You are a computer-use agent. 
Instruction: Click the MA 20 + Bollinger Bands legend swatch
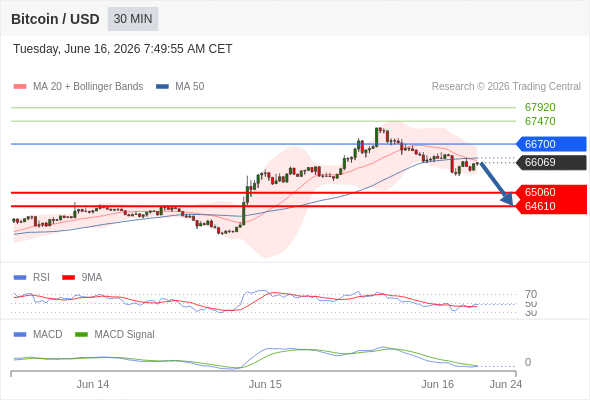pos(20,87)
